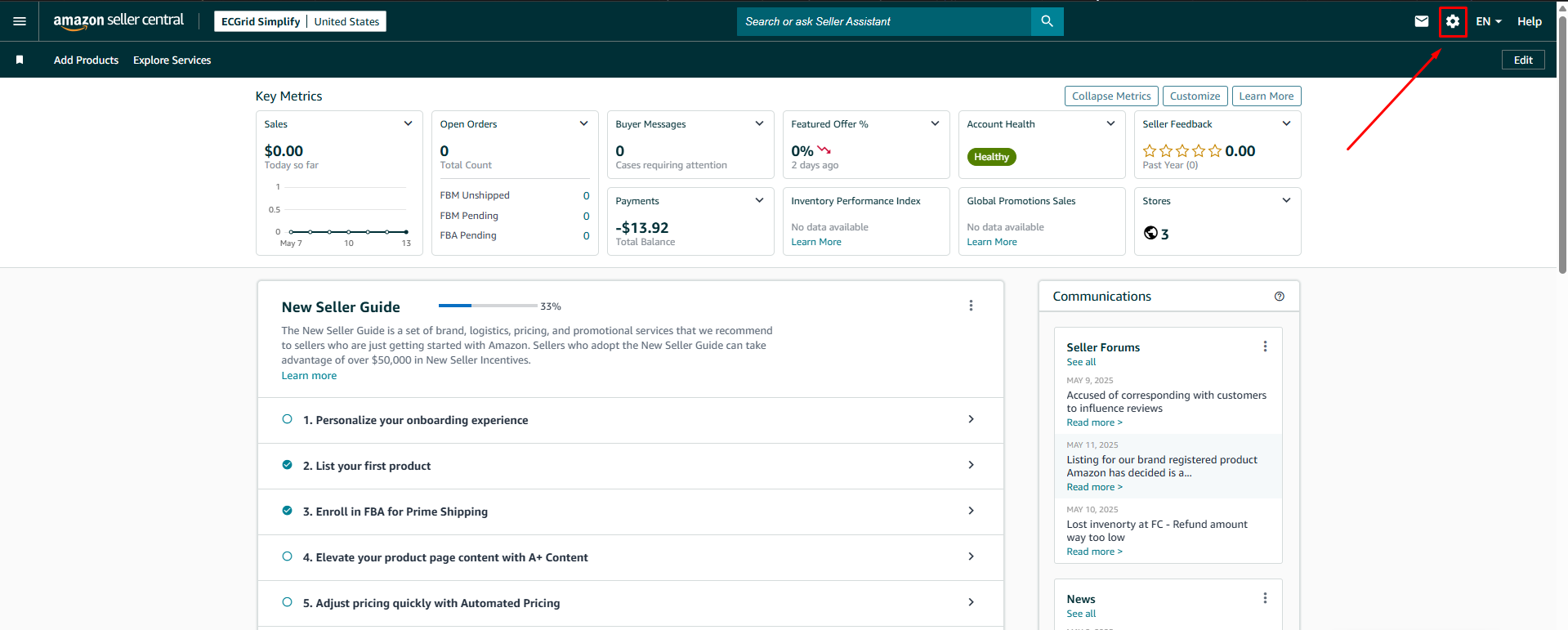Click the New Seller Guide progress bar
Screen dimensions: 1568x630
pos(488,306)
